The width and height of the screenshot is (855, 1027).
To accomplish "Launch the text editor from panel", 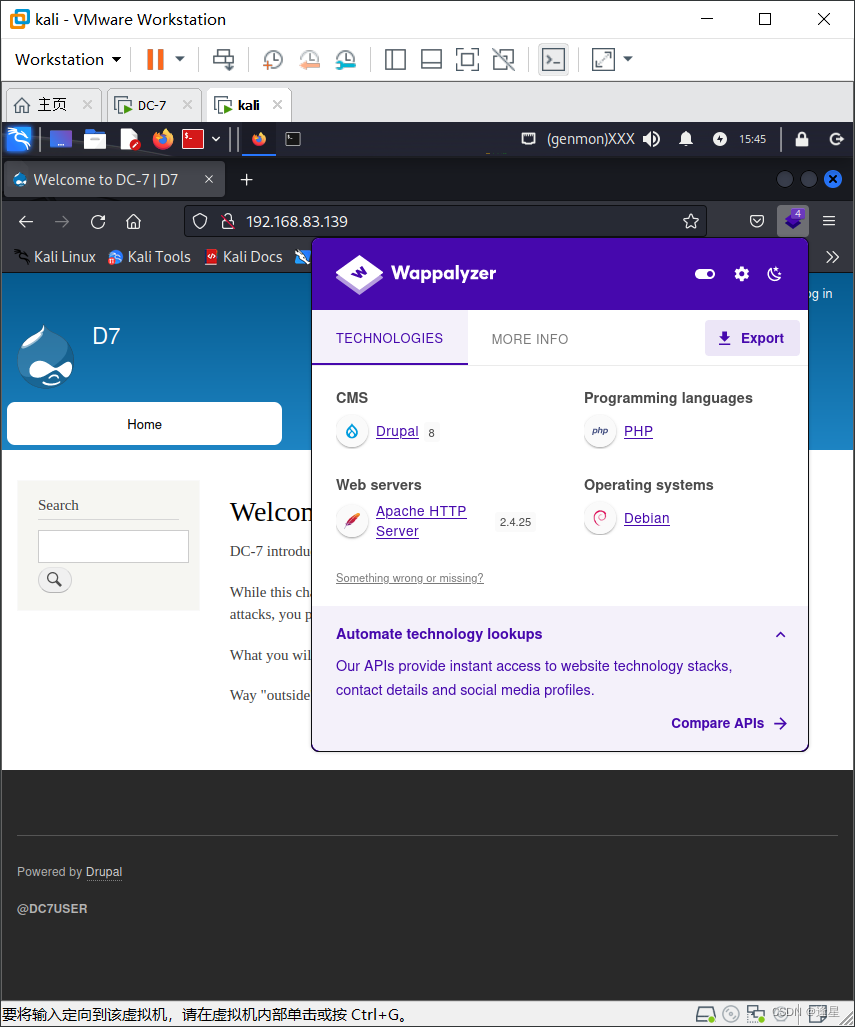I will (130, 139).
